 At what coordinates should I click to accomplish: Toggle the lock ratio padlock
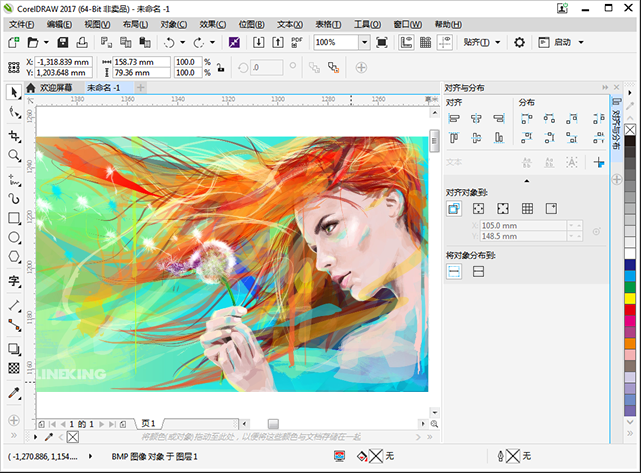click(x=221, y=67)
